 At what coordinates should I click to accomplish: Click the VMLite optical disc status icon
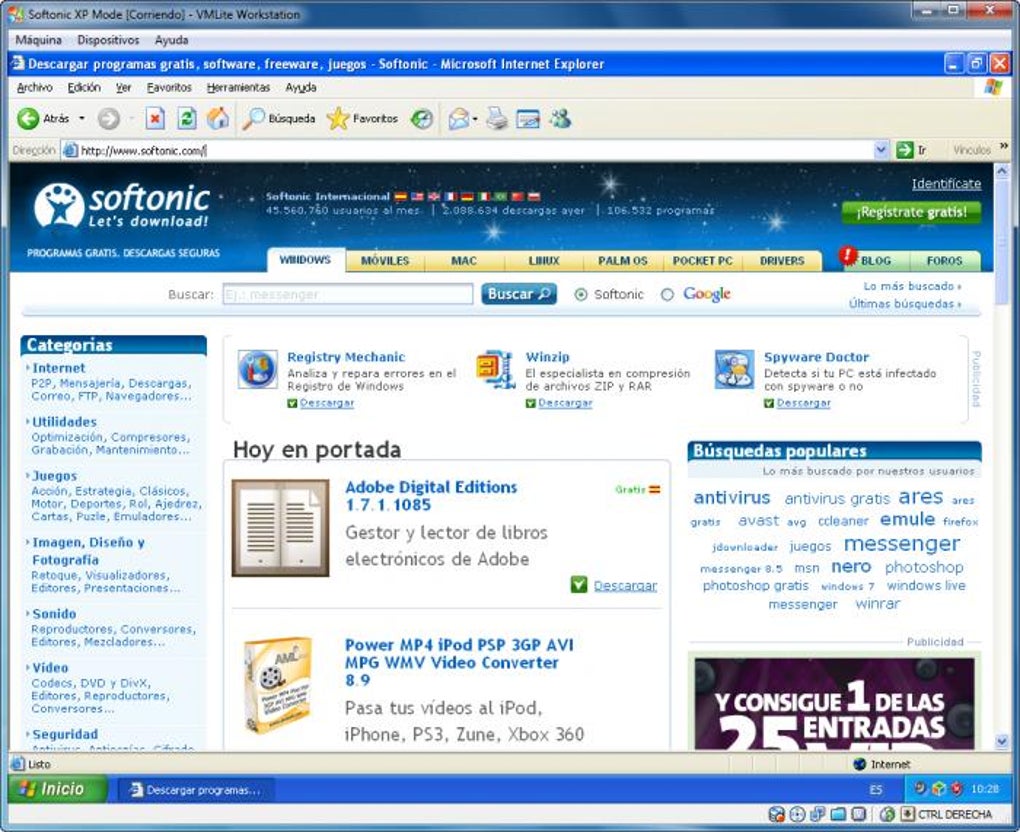point(797,814)
